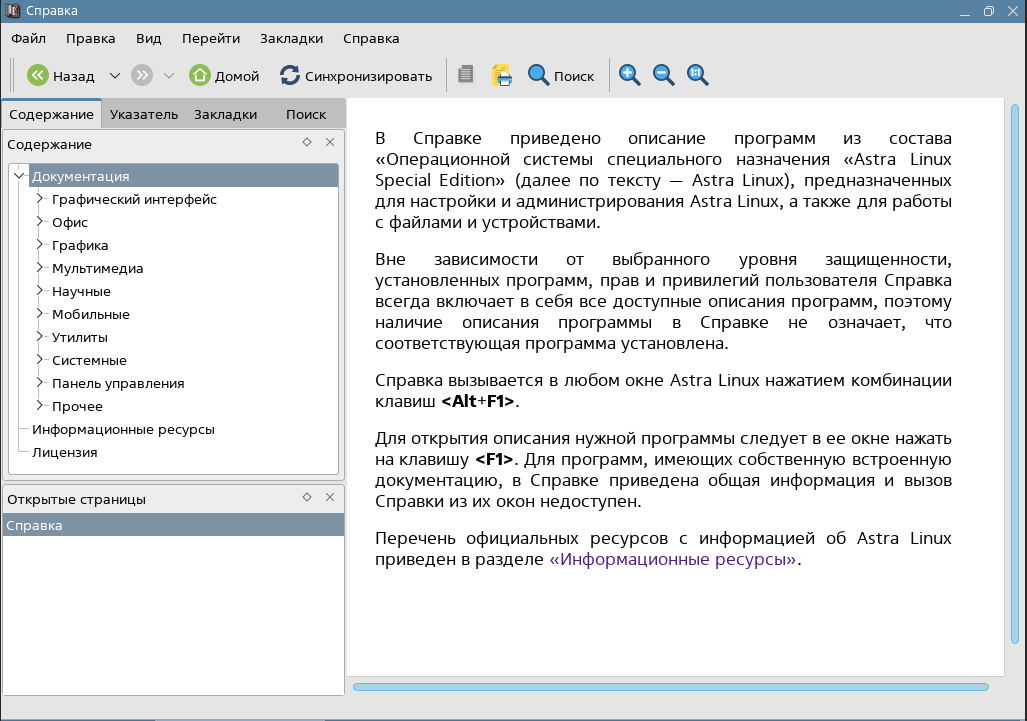1027x721 pixels.
Task: Select the Лицензия tree item
Action: [x=64, y=453]
